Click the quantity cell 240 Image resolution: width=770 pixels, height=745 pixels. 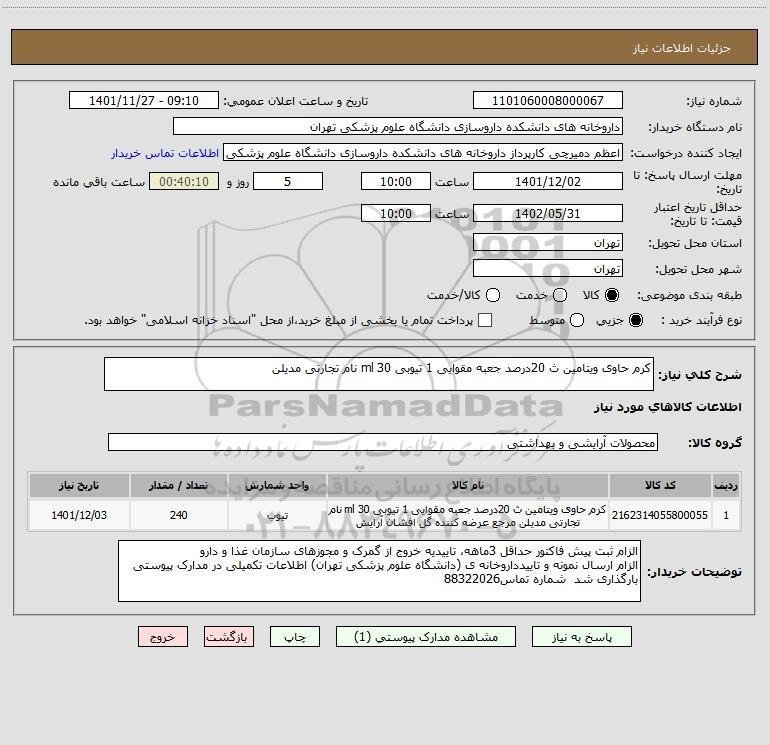pos(179,515)
